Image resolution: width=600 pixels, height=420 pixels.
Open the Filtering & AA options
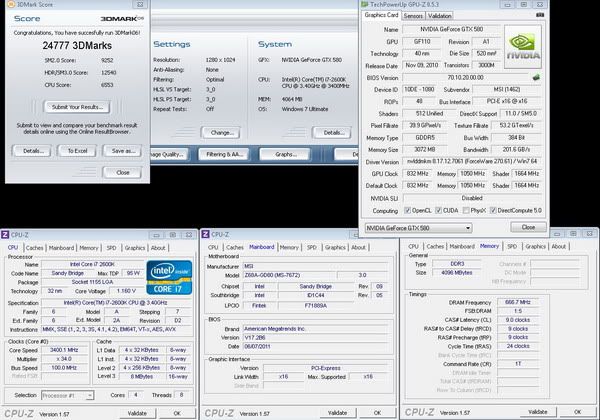(224, 154)
